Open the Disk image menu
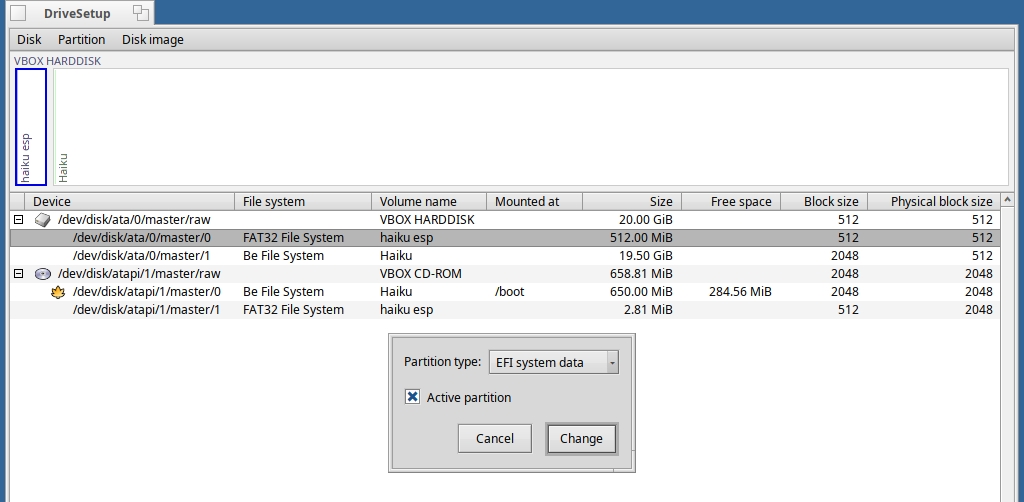Viewport: 1024px width, 502px height. [x=152, y=40]
